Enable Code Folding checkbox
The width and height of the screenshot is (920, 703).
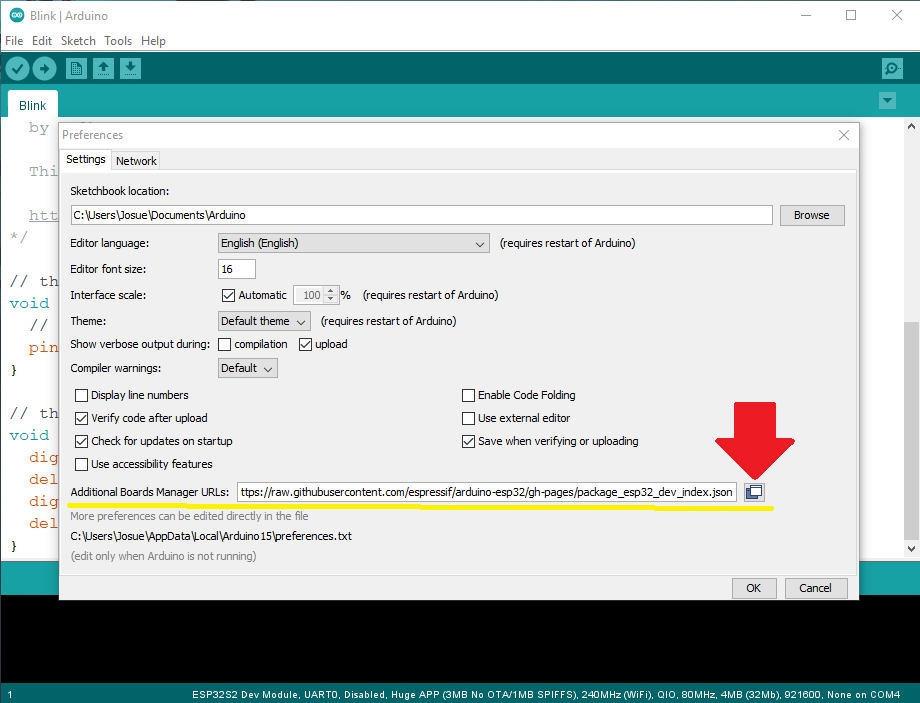468,396
